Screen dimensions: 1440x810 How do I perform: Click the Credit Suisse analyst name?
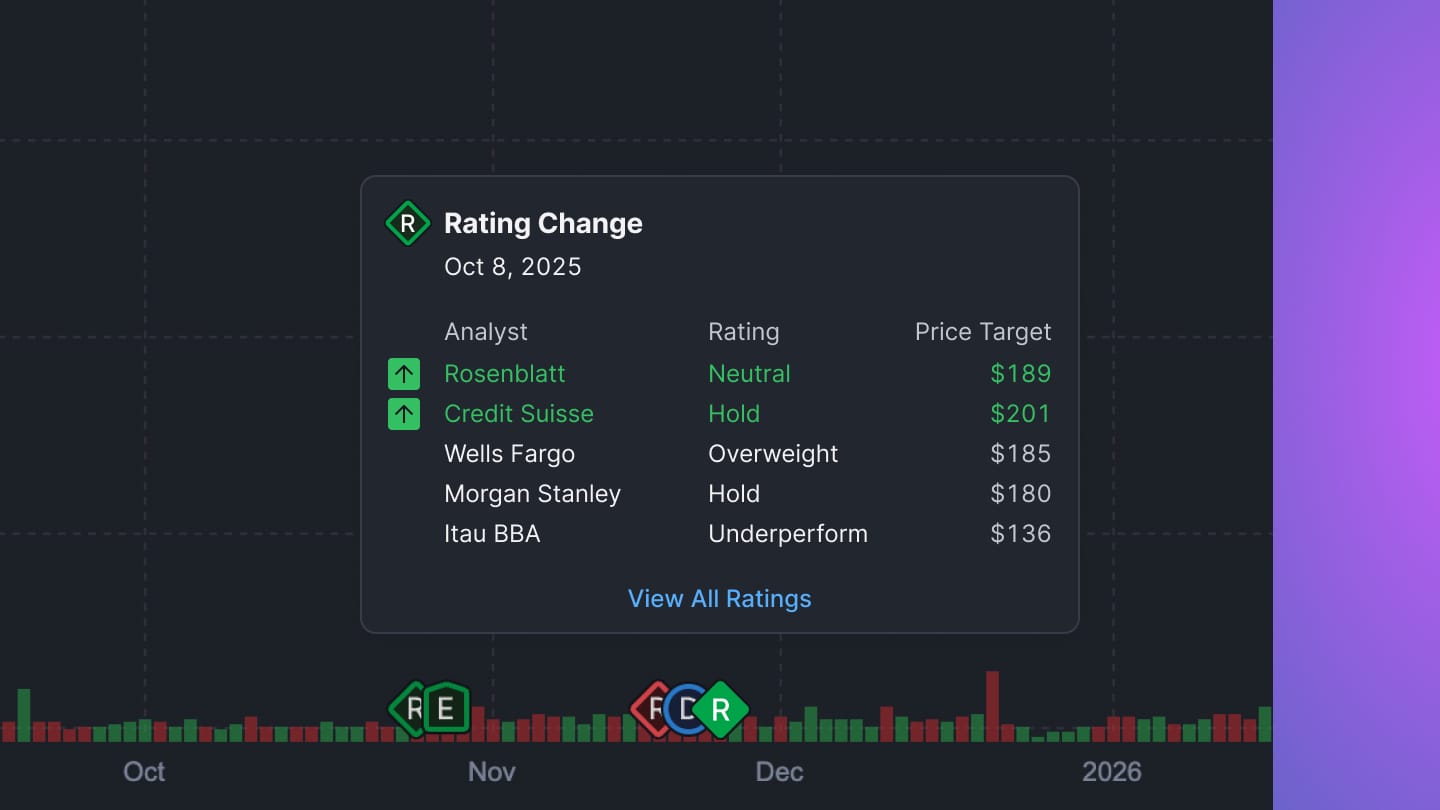click(519, 414)
